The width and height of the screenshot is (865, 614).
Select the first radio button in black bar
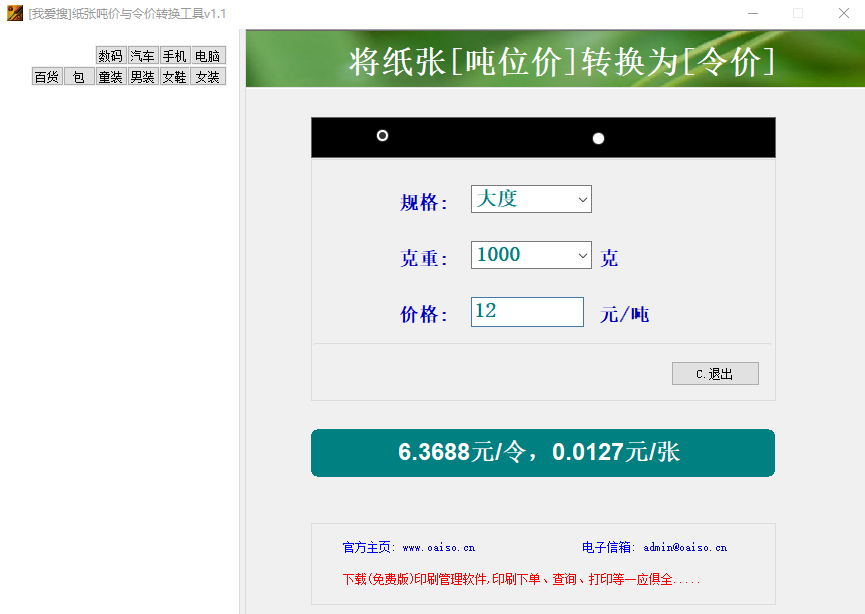(x=382, y=136)
